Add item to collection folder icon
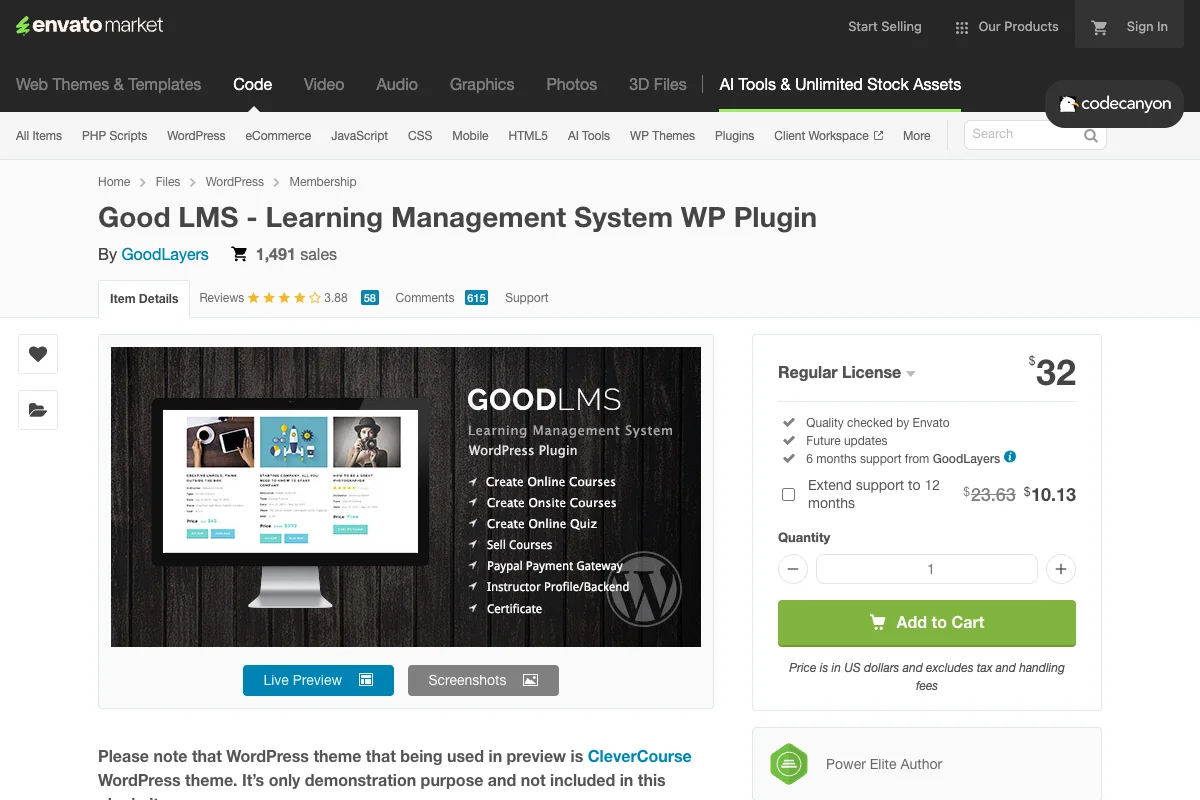The image size is (1200, 800). click(x=38, y=410)
